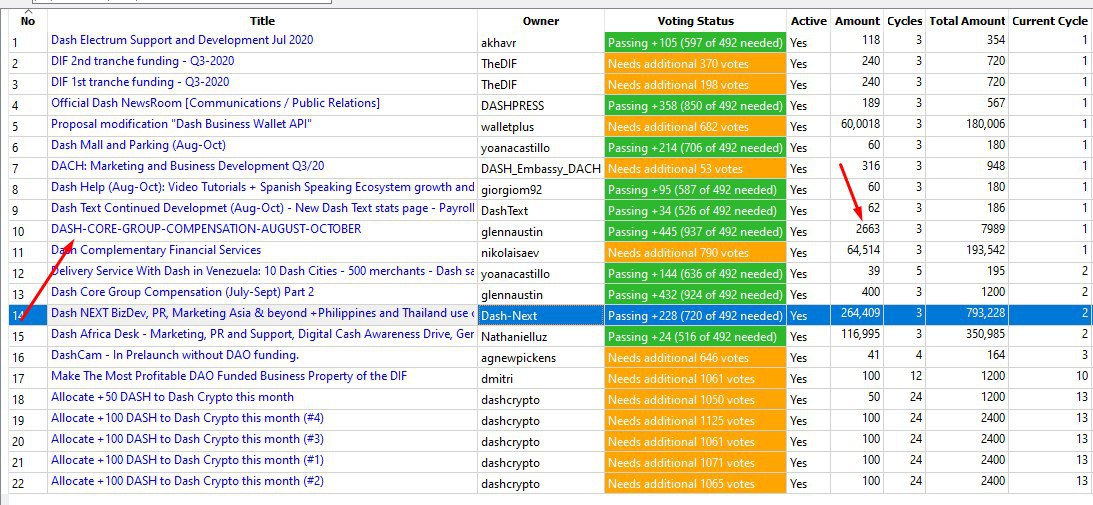Sort by the Total Amount column header
The width and height of the screenshot is (1093, 505).
967,21
